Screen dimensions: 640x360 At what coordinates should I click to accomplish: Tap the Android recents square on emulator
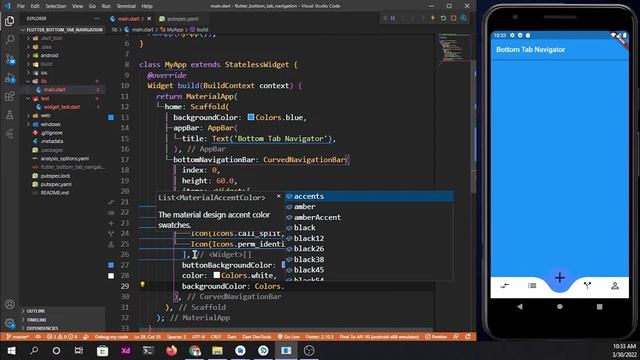click(x=599, y=307)
